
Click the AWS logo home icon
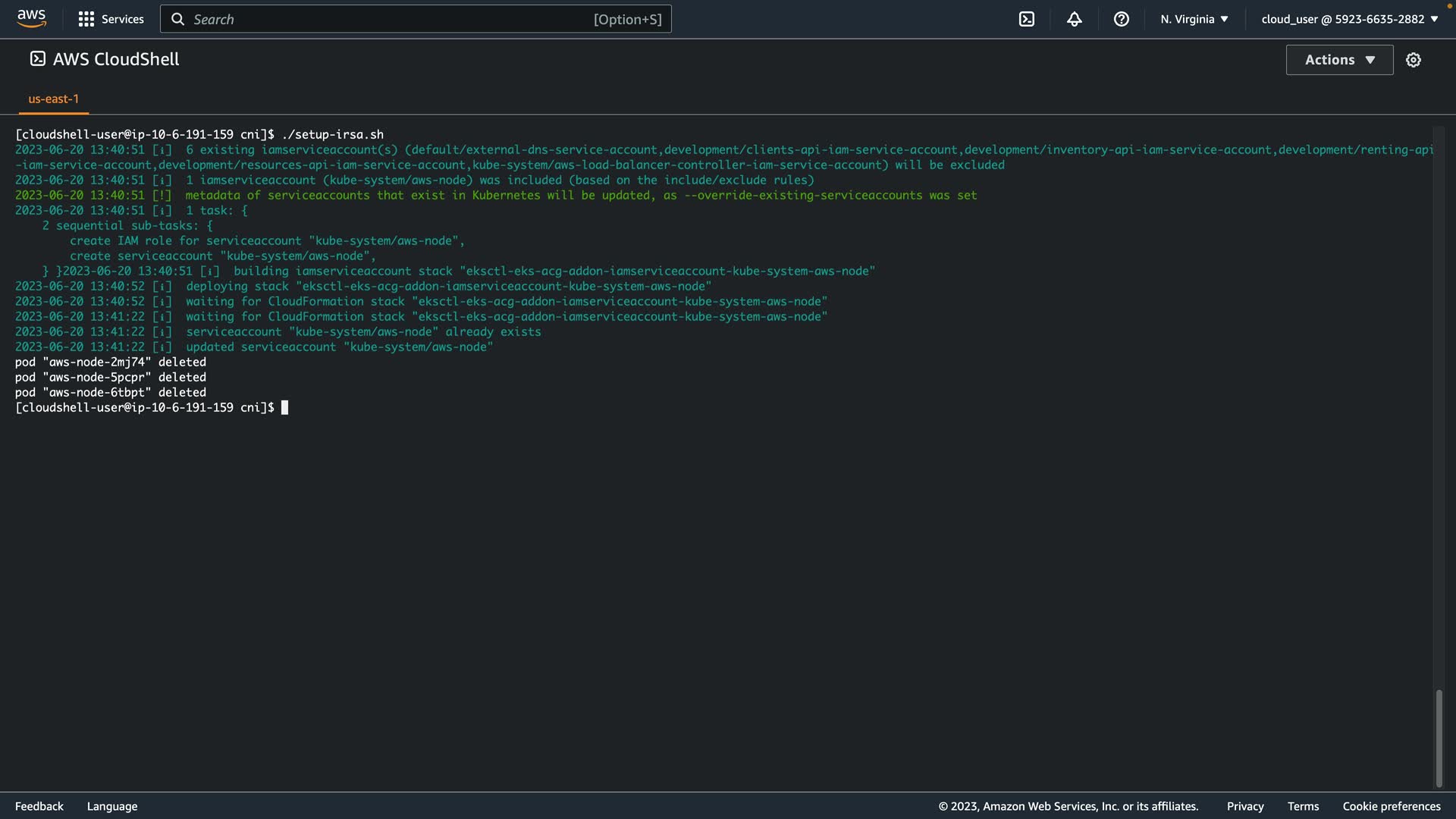(31, 18)
